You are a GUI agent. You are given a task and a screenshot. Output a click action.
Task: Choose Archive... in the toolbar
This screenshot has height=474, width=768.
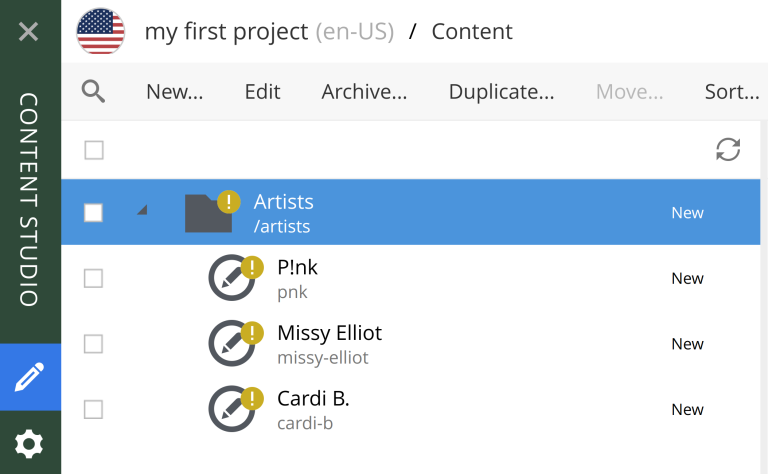click(x=364, y=92)
